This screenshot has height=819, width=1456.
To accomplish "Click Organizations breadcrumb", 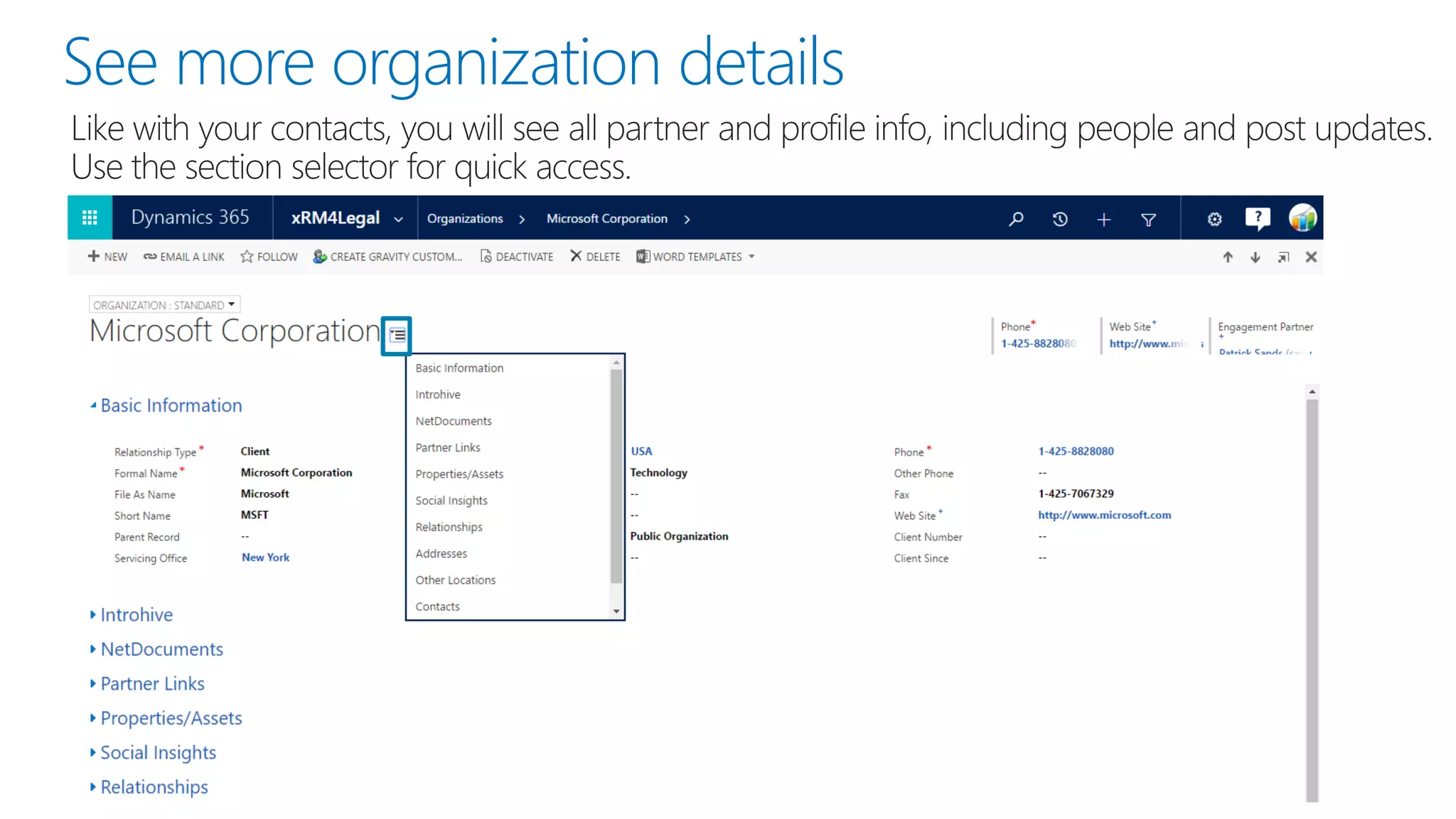I will [x=465, y=219].
